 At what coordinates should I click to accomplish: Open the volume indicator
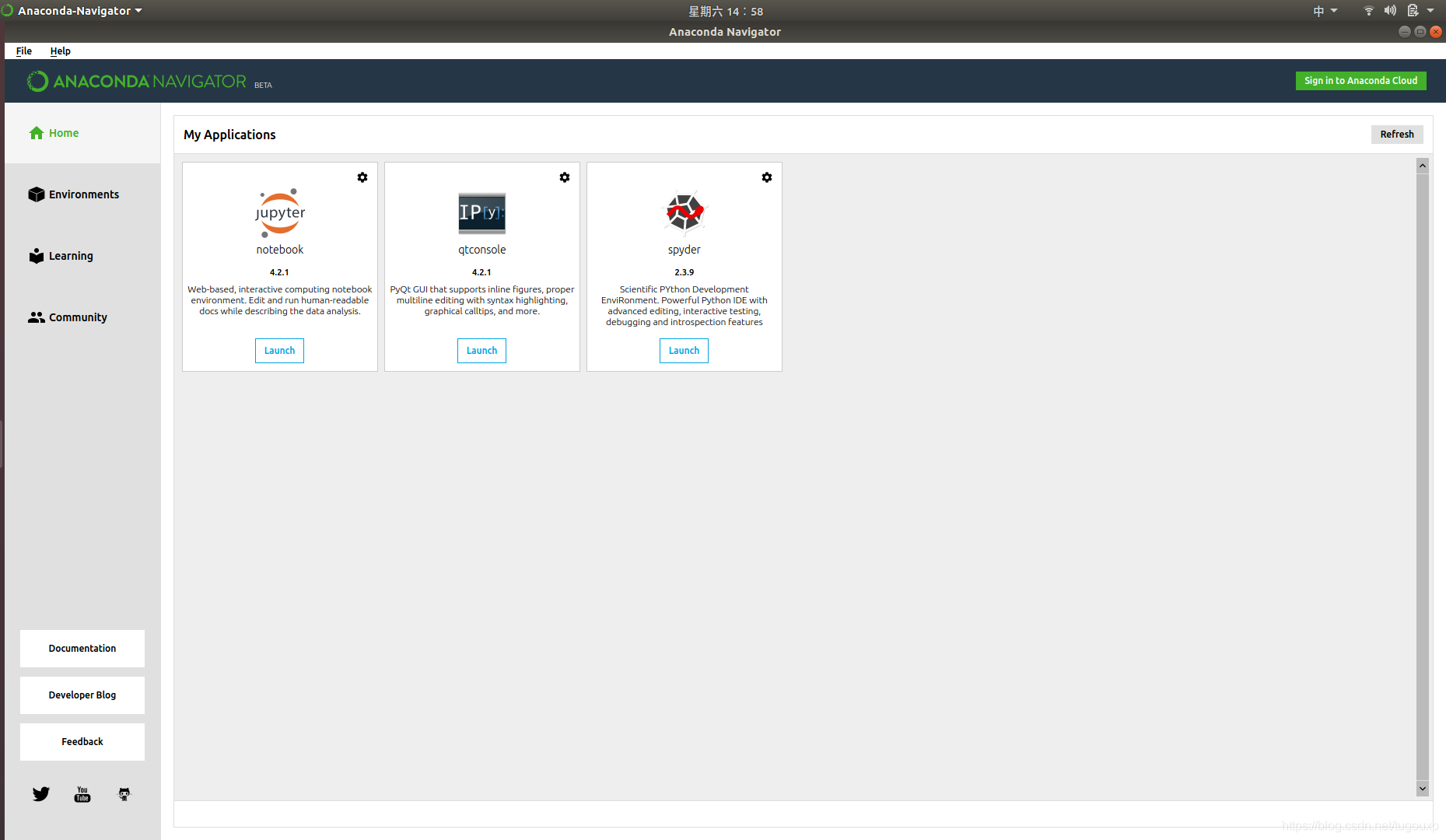[1390, 11]
